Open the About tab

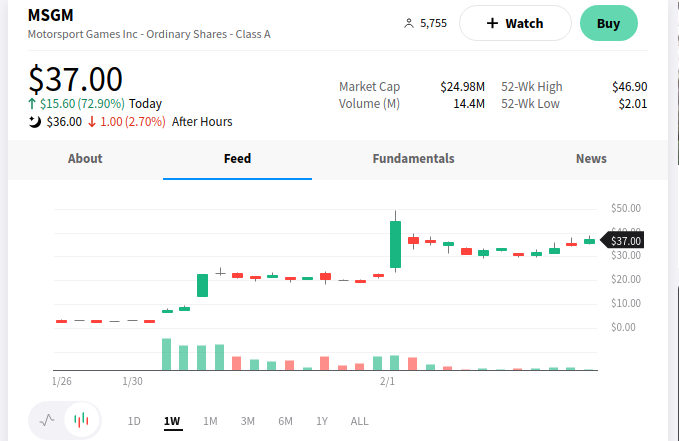[85, 159]
